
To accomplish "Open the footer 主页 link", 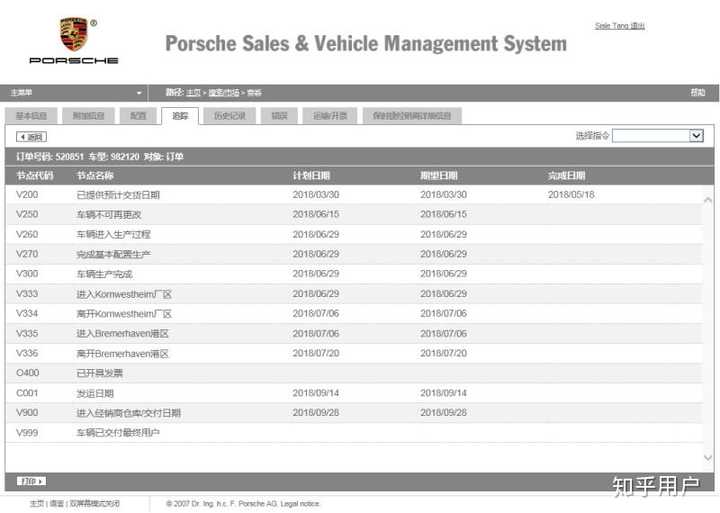I will [x=37, y=504].
